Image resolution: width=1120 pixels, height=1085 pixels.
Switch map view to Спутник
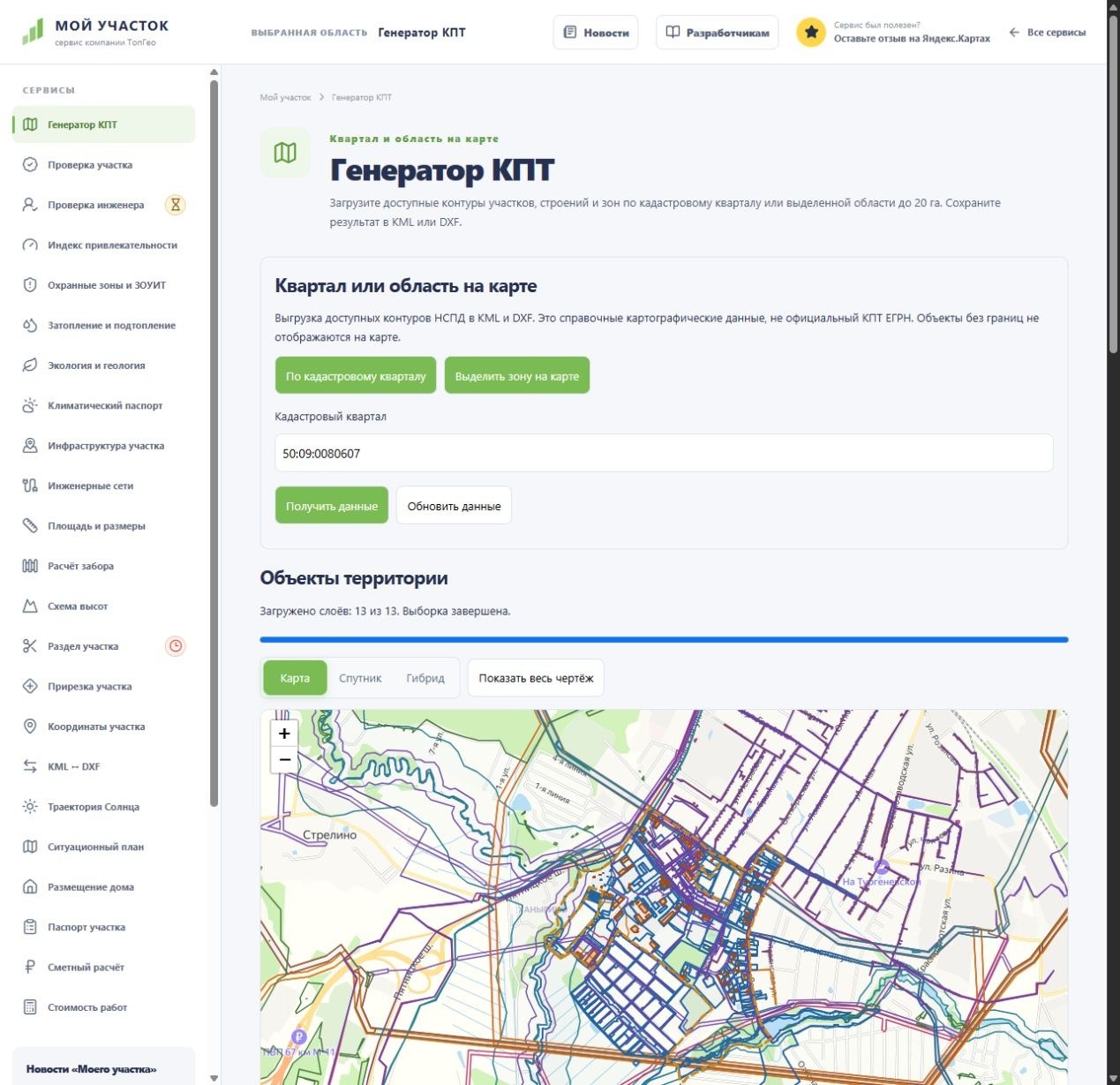click(360, 678)
